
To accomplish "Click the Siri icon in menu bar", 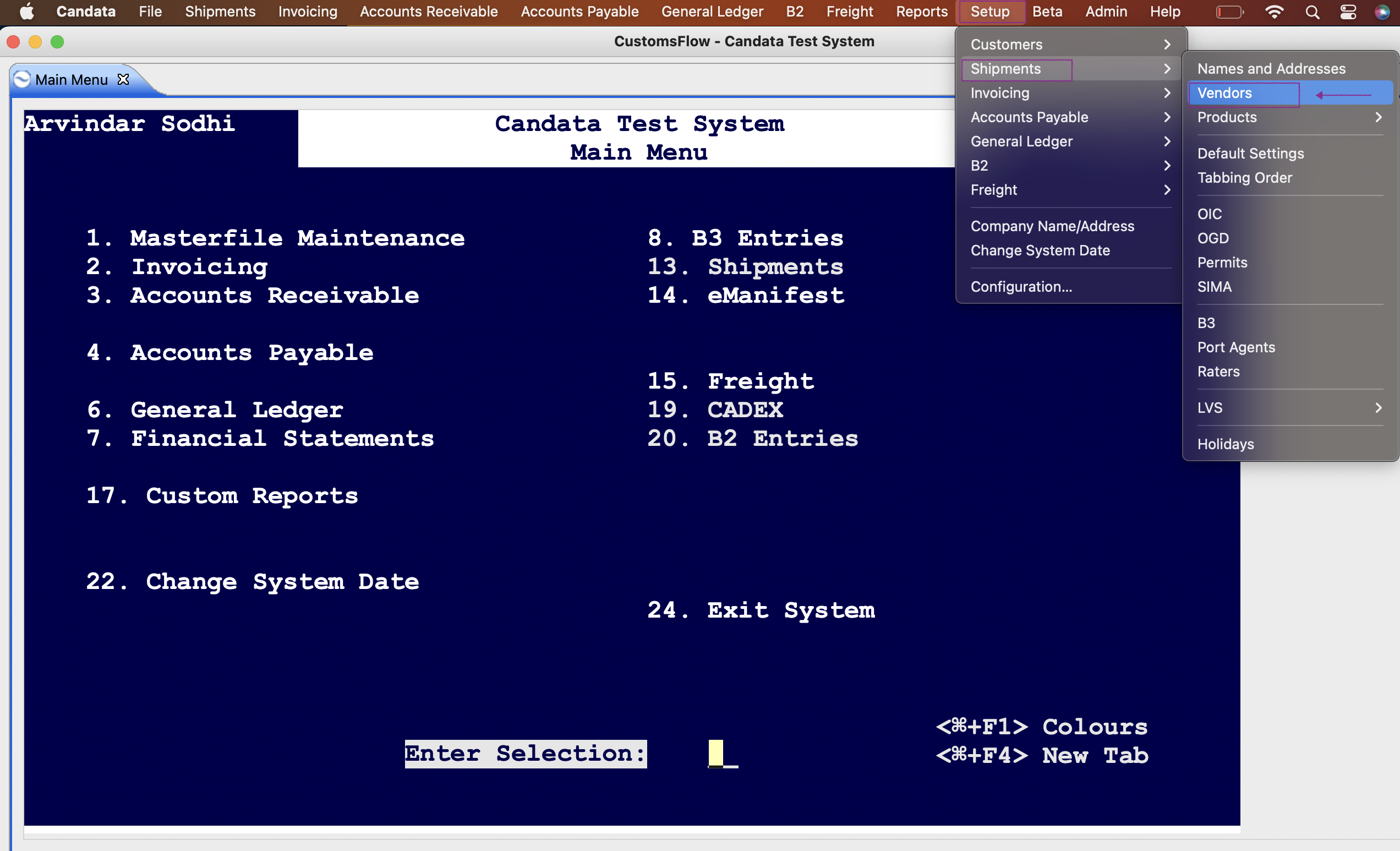I will (x=1382, y=12).
